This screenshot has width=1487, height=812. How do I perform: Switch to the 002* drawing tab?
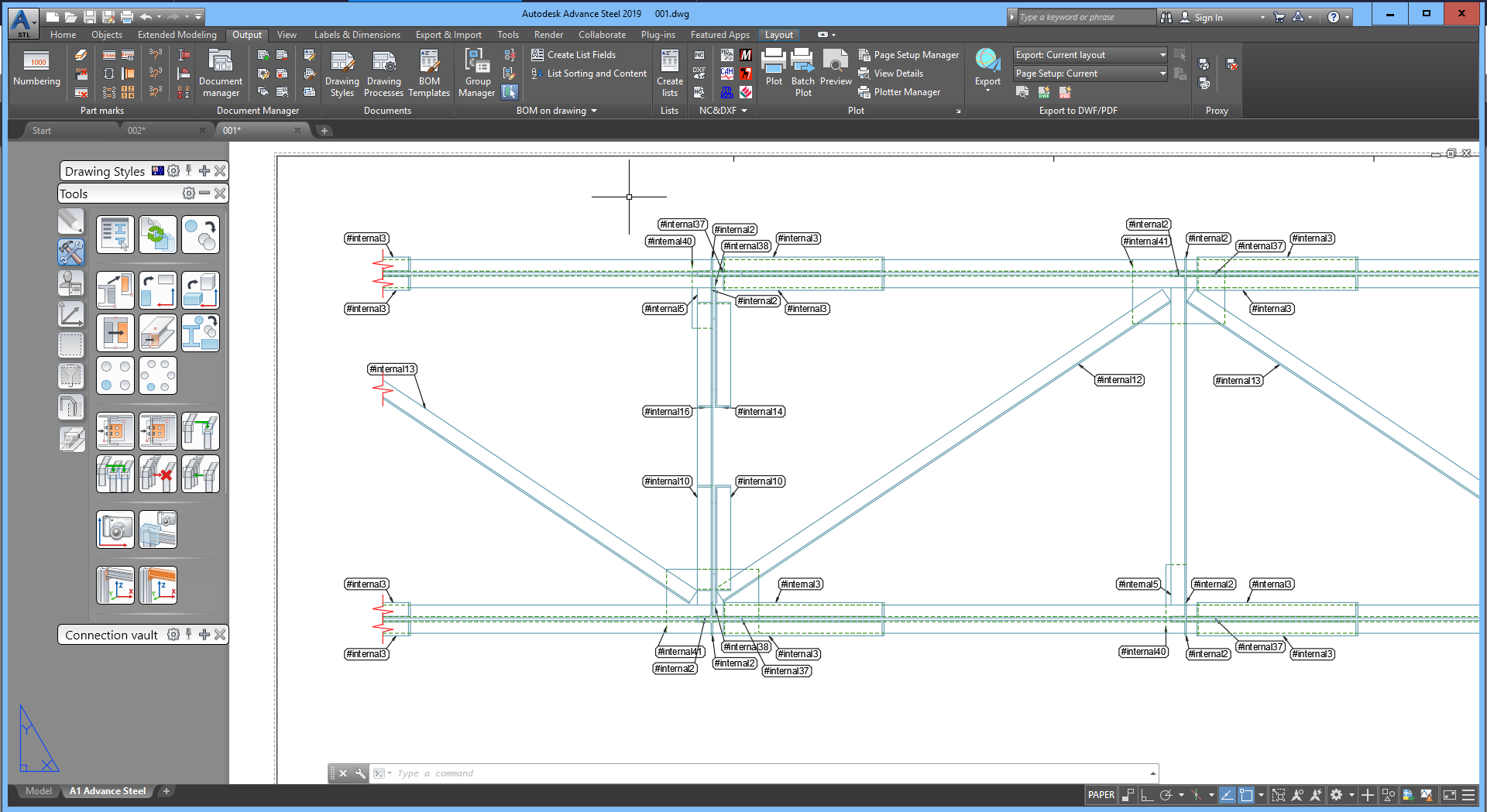(136, 130)
